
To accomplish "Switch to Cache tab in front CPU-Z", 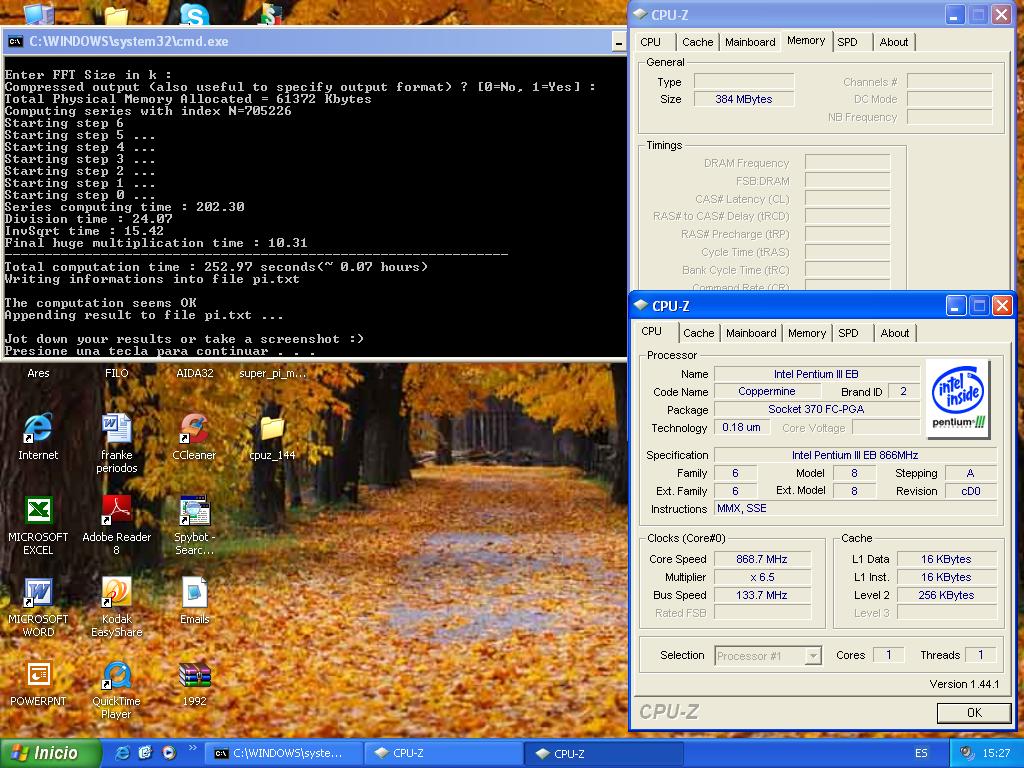I will [x=698, y=333].
